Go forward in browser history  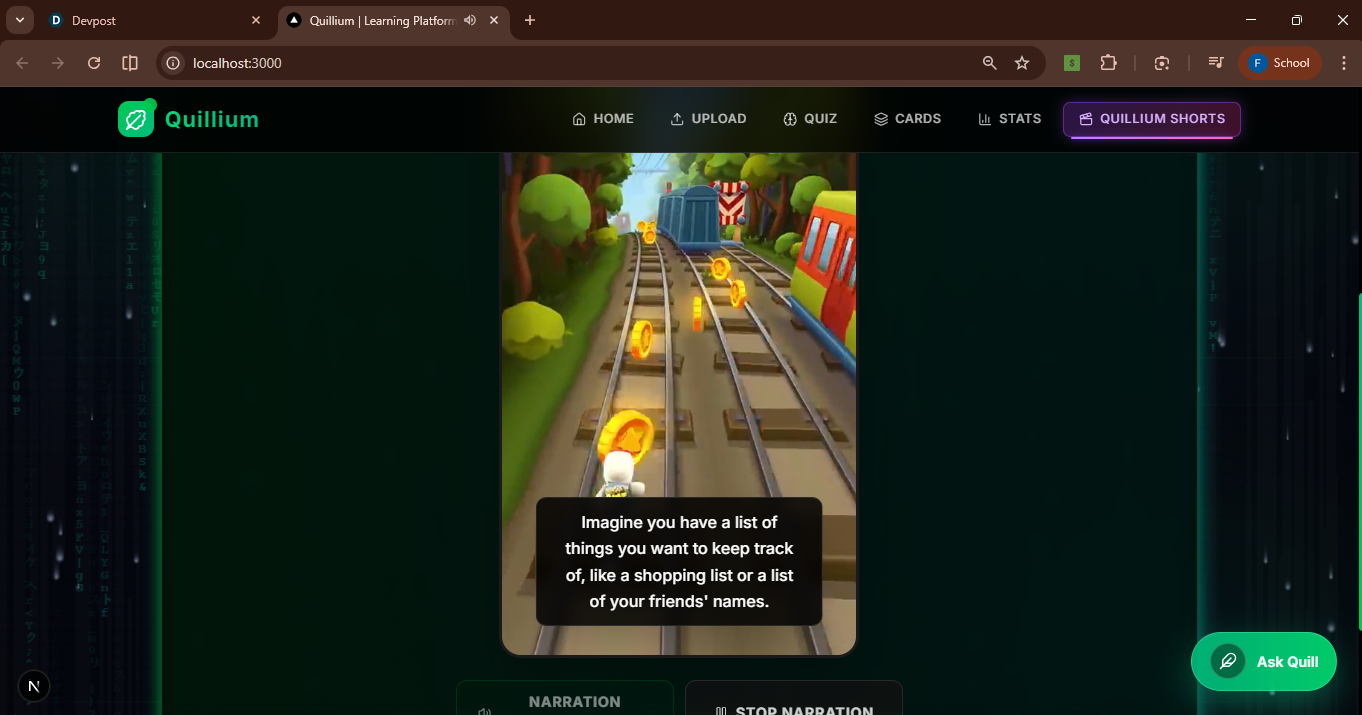[x=58, y=63]
